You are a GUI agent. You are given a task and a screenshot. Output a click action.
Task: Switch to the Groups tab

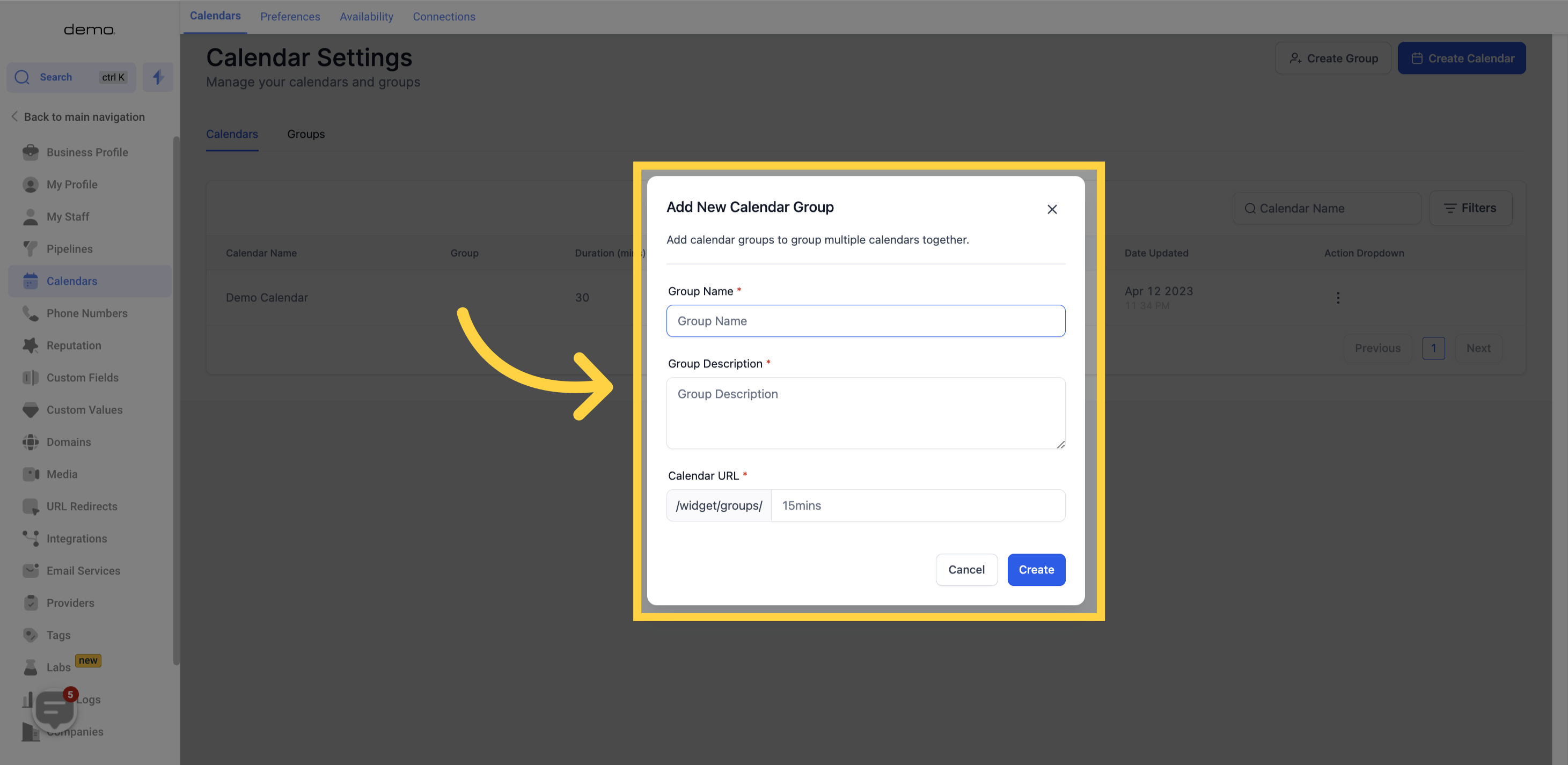click(305, 133)
